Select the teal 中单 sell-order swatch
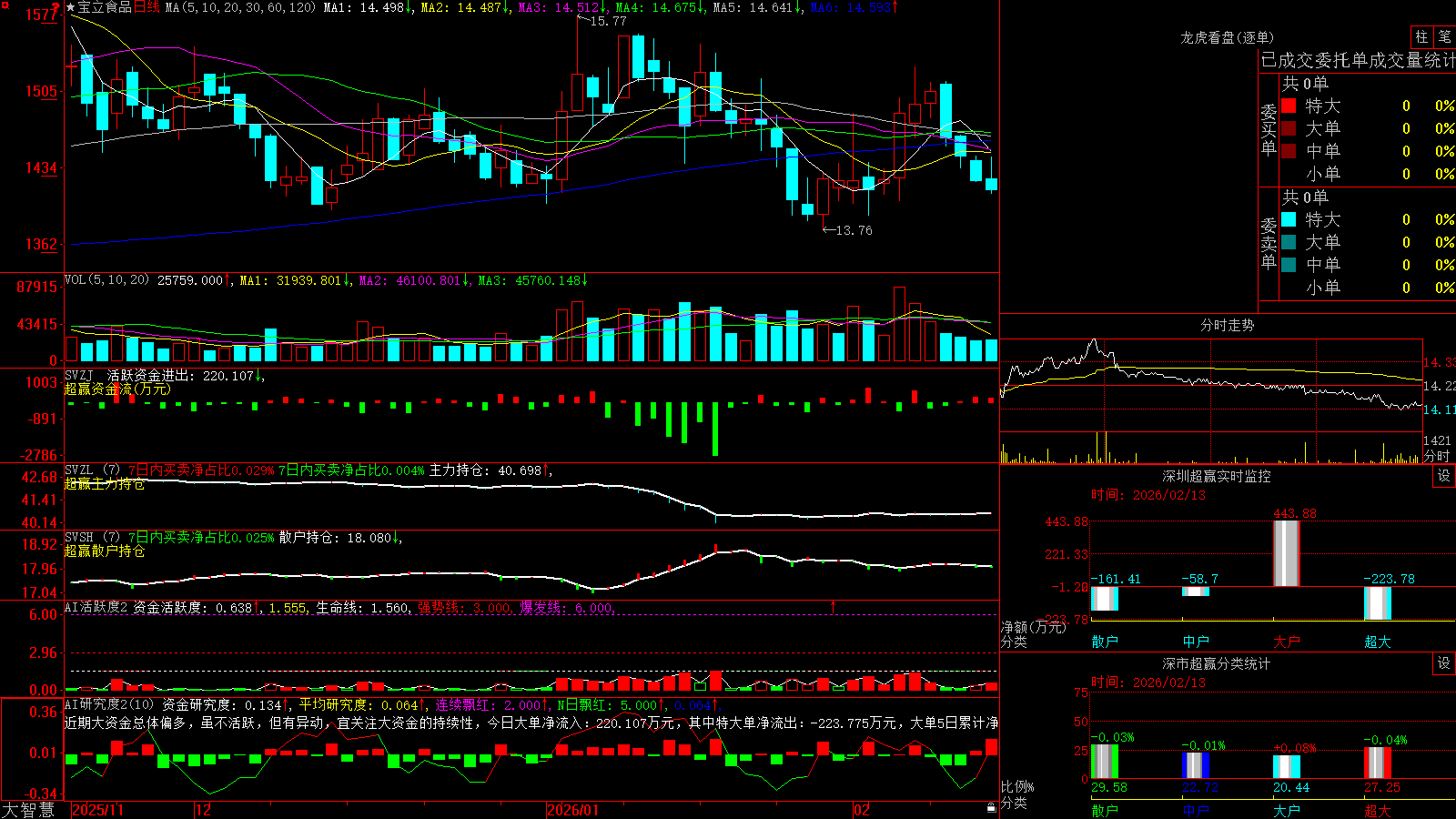The width and height of the screenshot is (1456, 819). click(1289, 265)
